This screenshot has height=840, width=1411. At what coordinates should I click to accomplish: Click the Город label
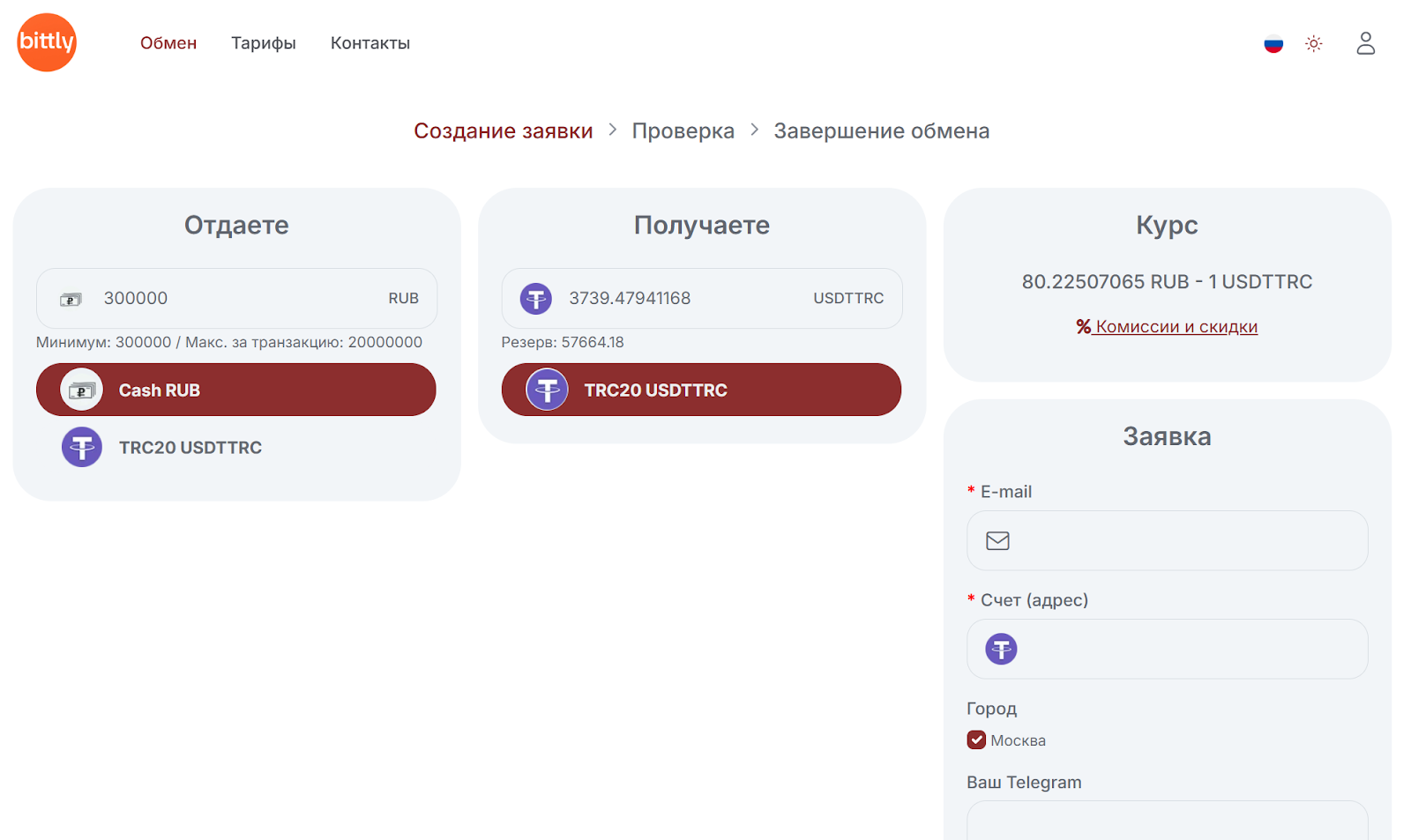992,709
